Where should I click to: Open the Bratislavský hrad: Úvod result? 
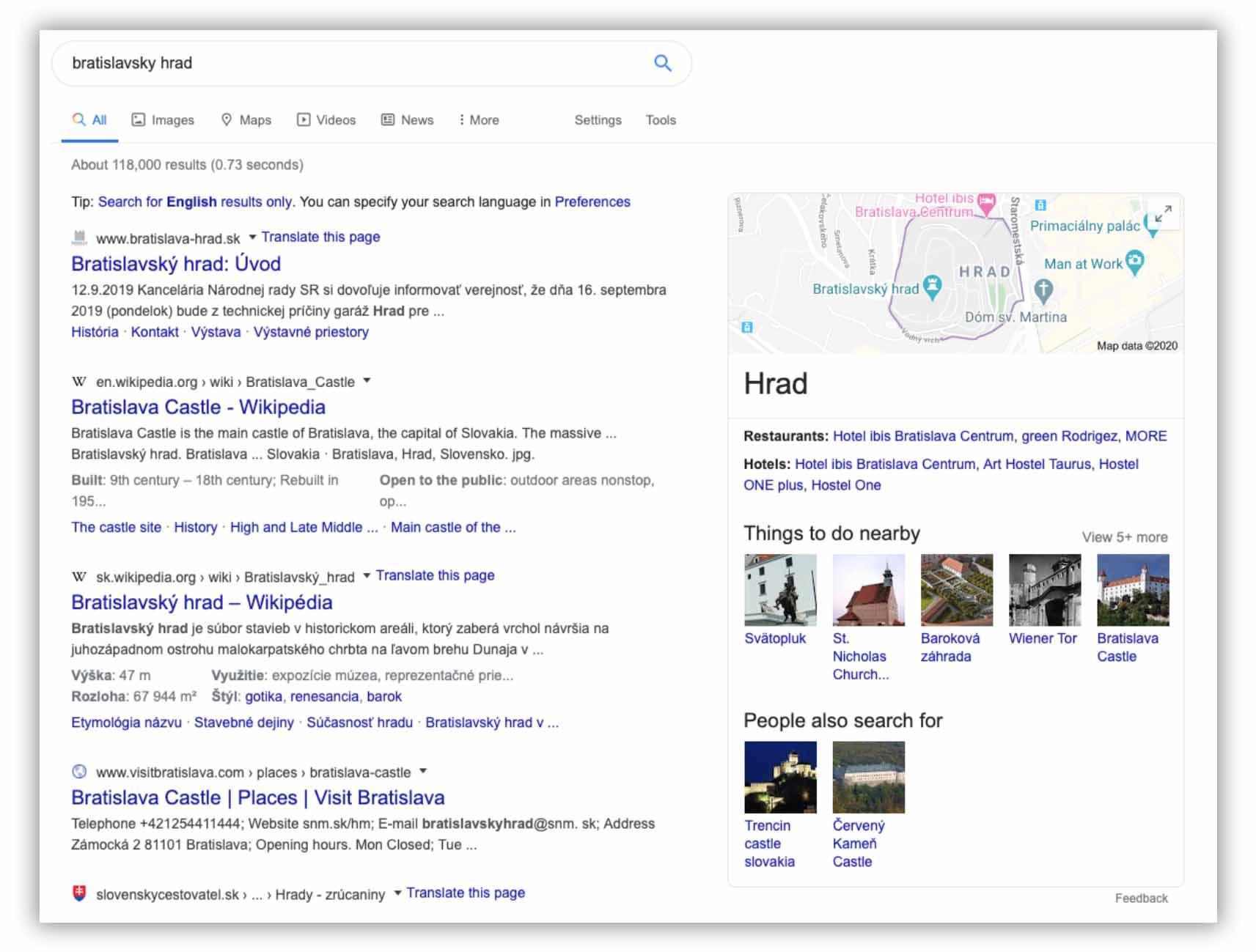click(176, 264)
